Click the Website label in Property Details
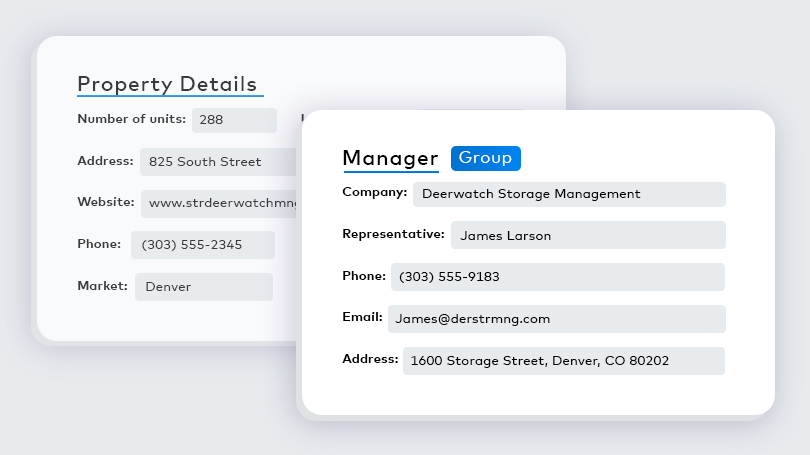Screen dimensions: 810x455 tap(106, 202)
